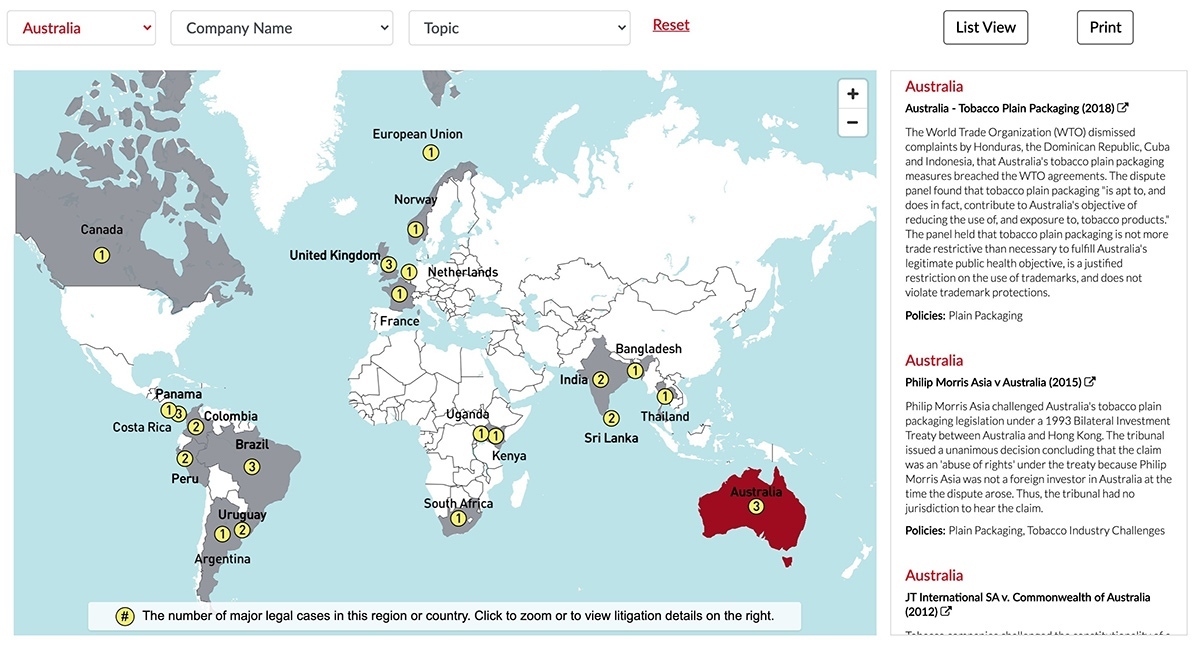The height and width of the screenshot is (647, 1200).
Task: Open the Topic filter dropdown
Action: point(519,28)
